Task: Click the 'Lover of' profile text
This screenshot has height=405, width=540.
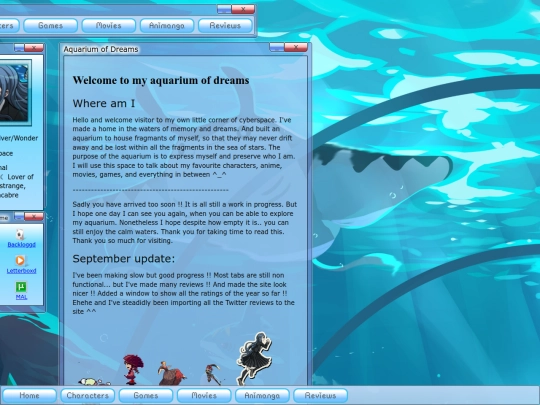Action: pos(20,177)
